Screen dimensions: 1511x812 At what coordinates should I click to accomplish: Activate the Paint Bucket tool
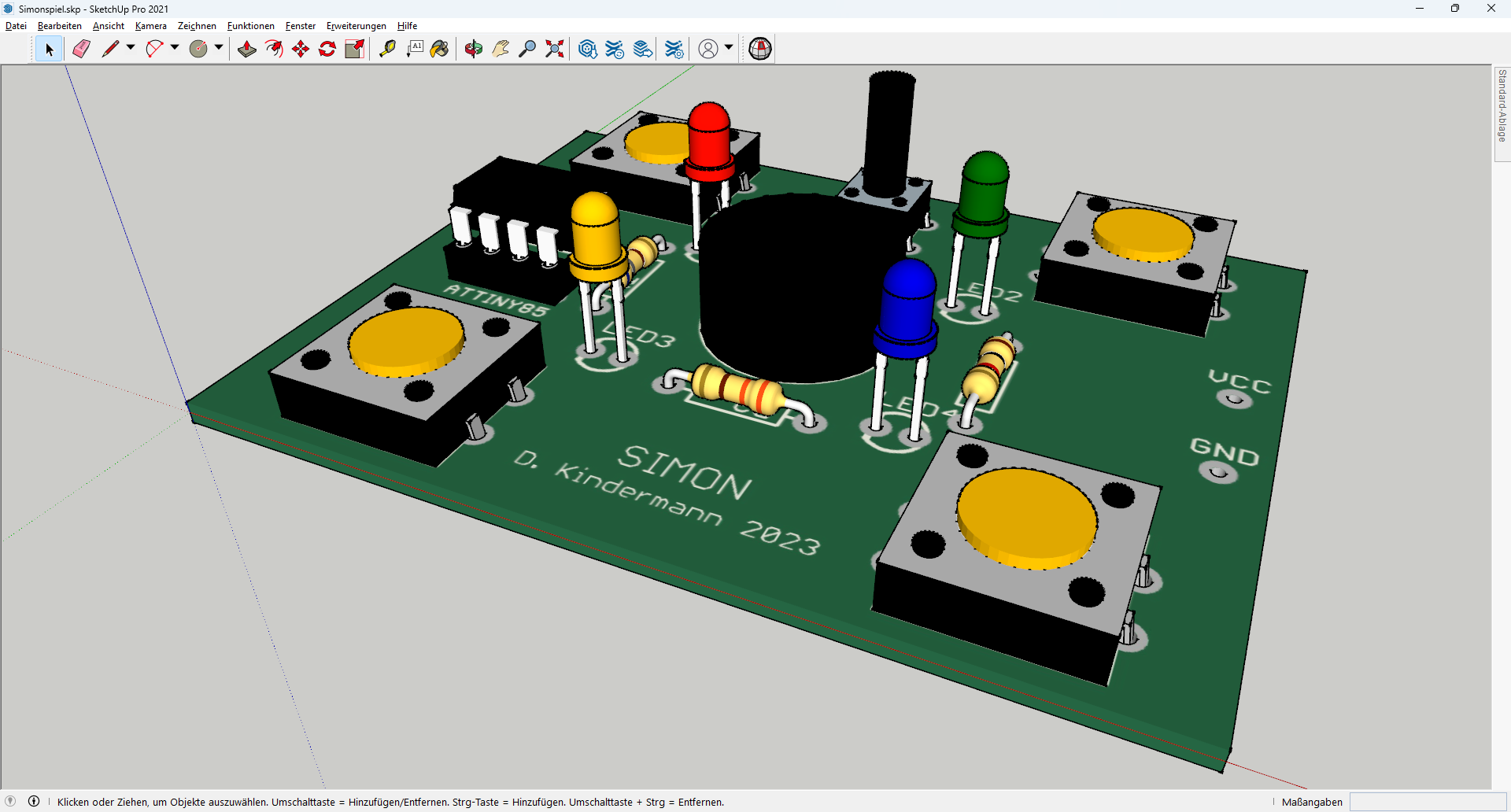point(440,50)
